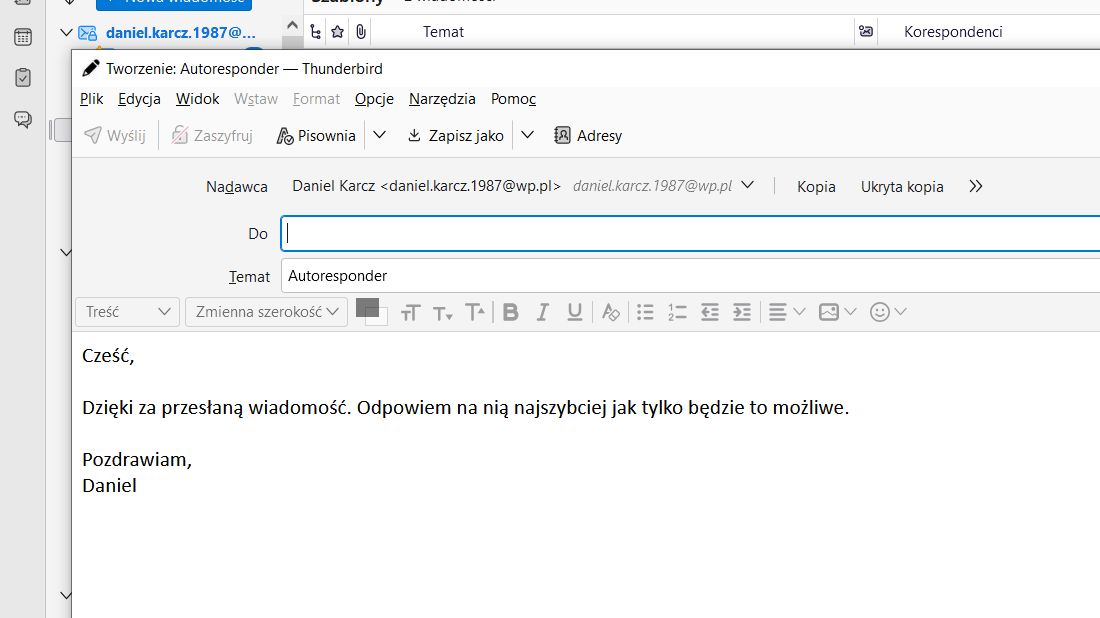Toggle bold formatting
The height and width of the screenshot is (618, 1100).
(511, 312)
